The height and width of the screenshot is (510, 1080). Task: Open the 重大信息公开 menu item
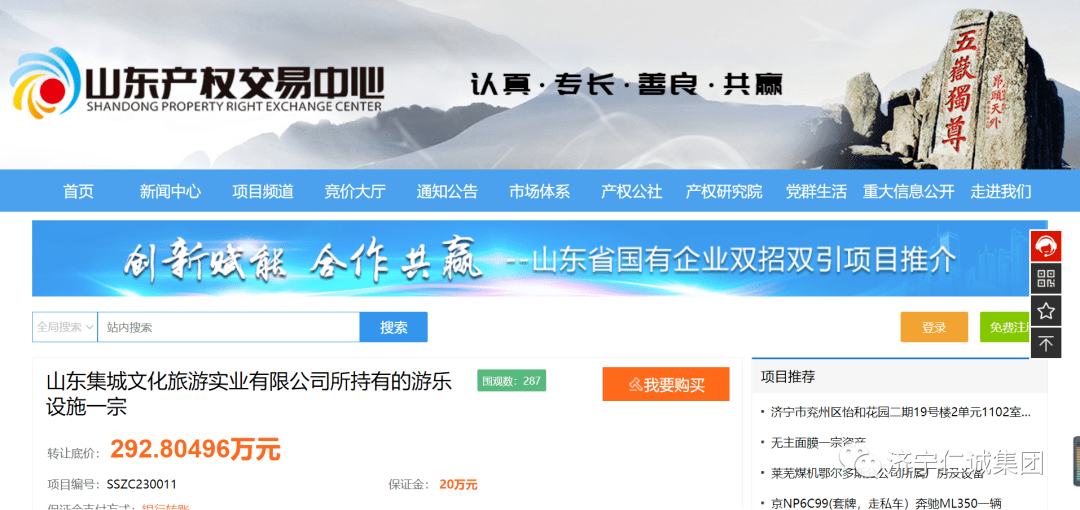coord(909,191)
